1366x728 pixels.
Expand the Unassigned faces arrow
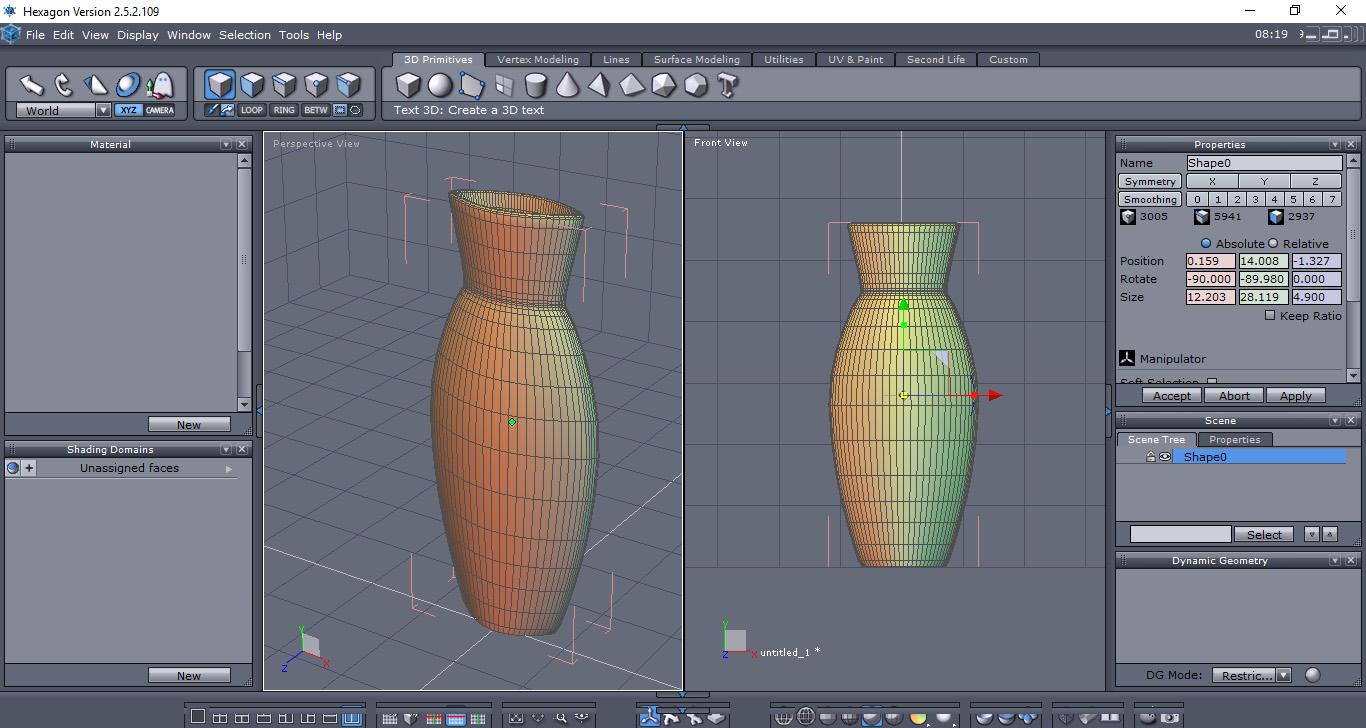pos(229,468)
